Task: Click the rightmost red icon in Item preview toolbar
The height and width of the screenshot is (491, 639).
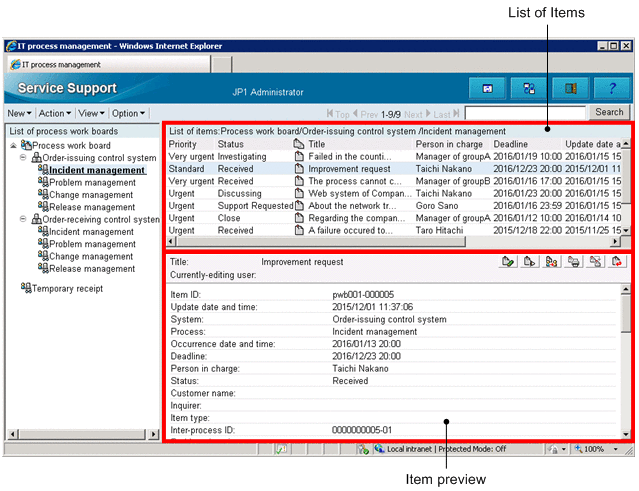Action: point(618,262)
